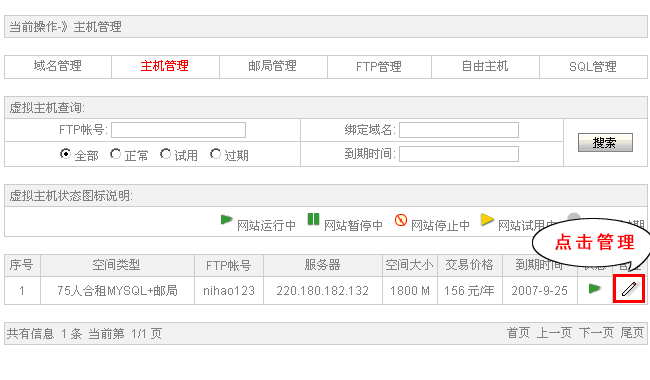This screenshot has width=650, height=380.
Task: Click the price 156 元/年 cell
Action: [x=470, y=290]
